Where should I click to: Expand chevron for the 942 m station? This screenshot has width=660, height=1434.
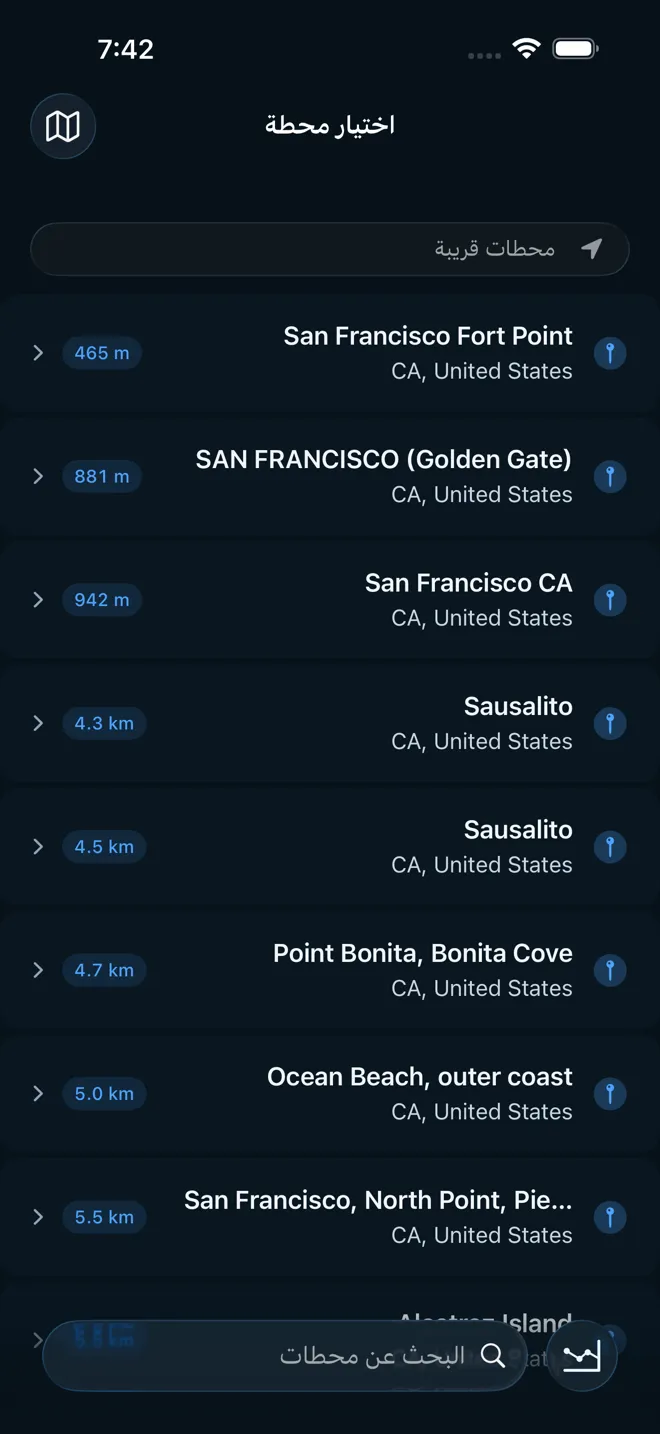click(x=38, y=600)
